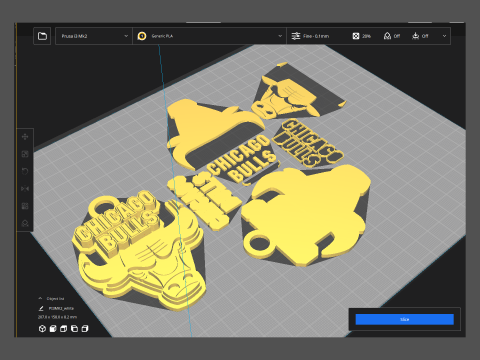Click the print profile sliders icon
The width and height of the screenshot is (480, 360).
click(x=296, y=36)
